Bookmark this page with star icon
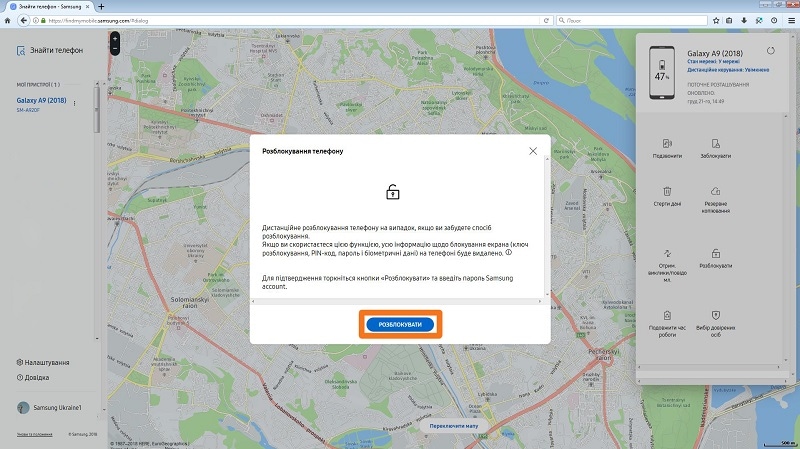Viewport: 800px width, 449px height. click(x=716, y=20)
